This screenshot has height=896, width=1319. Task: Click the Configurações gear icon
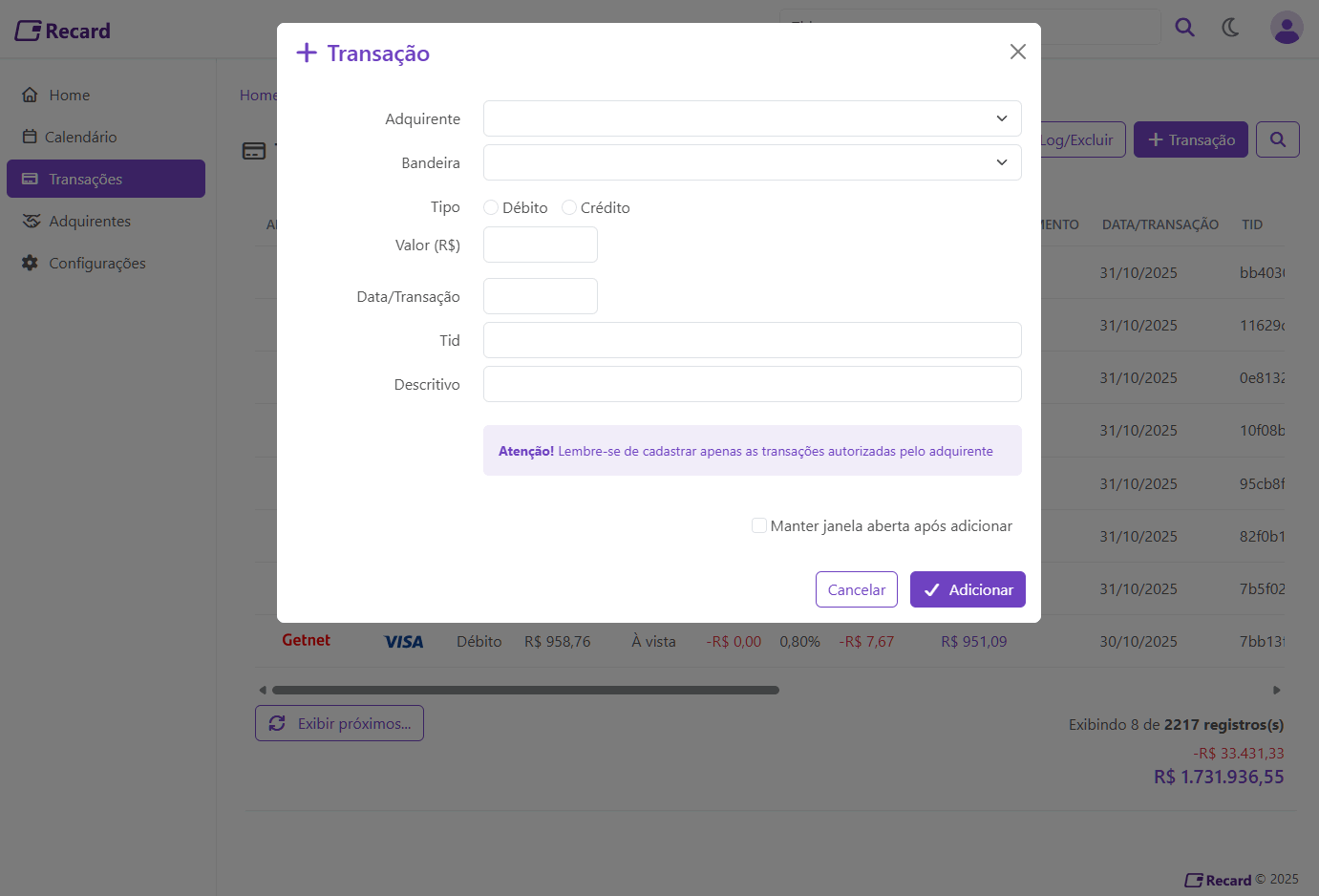click(x=31, y=263)
